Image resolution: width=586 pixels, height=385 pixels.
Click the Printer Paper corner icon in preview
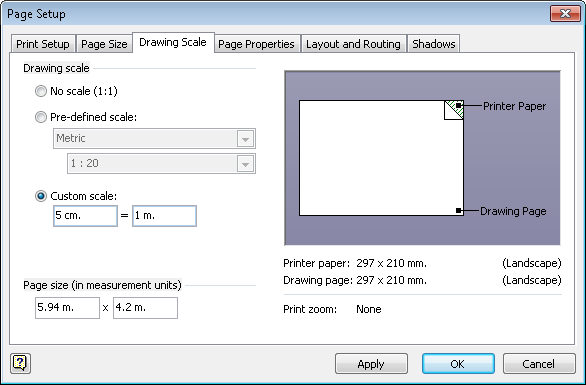pos(454,110)
